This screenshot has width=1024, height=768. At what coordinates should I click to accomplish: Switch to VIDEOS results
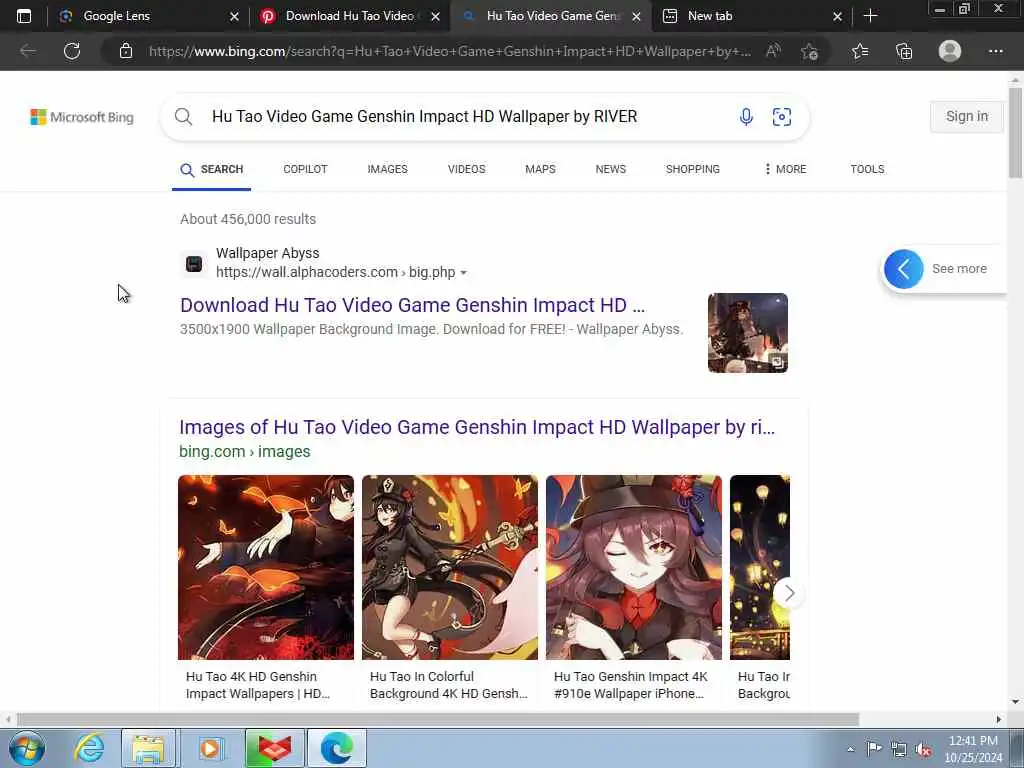click(x=466, y=169)
